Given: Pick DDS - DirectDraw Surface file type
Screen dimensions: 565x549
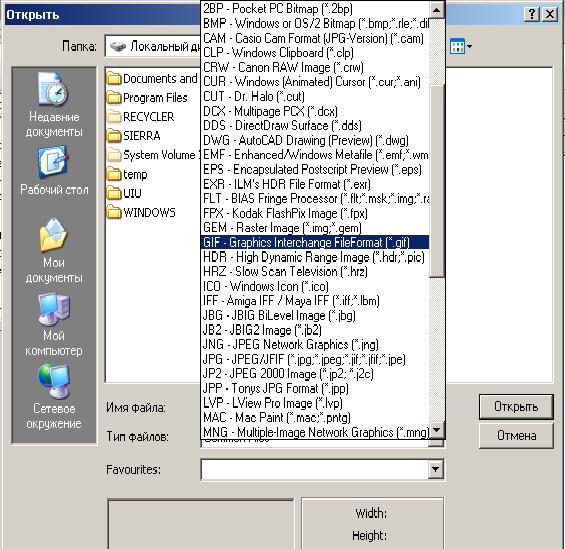Looking at the screenshot, I should point(315,126).
